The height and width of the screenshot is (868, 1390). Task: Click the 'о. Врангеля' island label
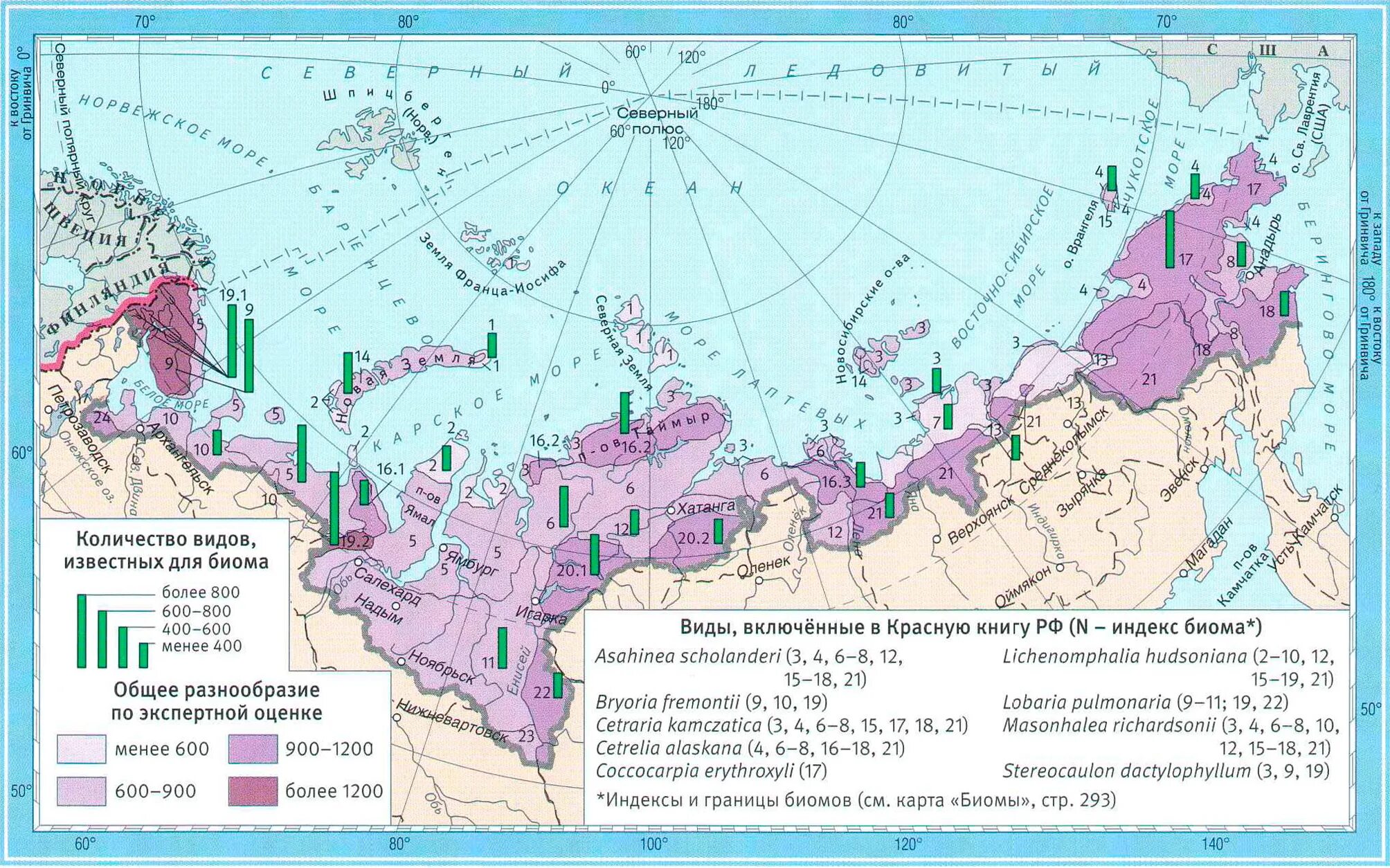pyautogui.click(x=1082, y=234)
